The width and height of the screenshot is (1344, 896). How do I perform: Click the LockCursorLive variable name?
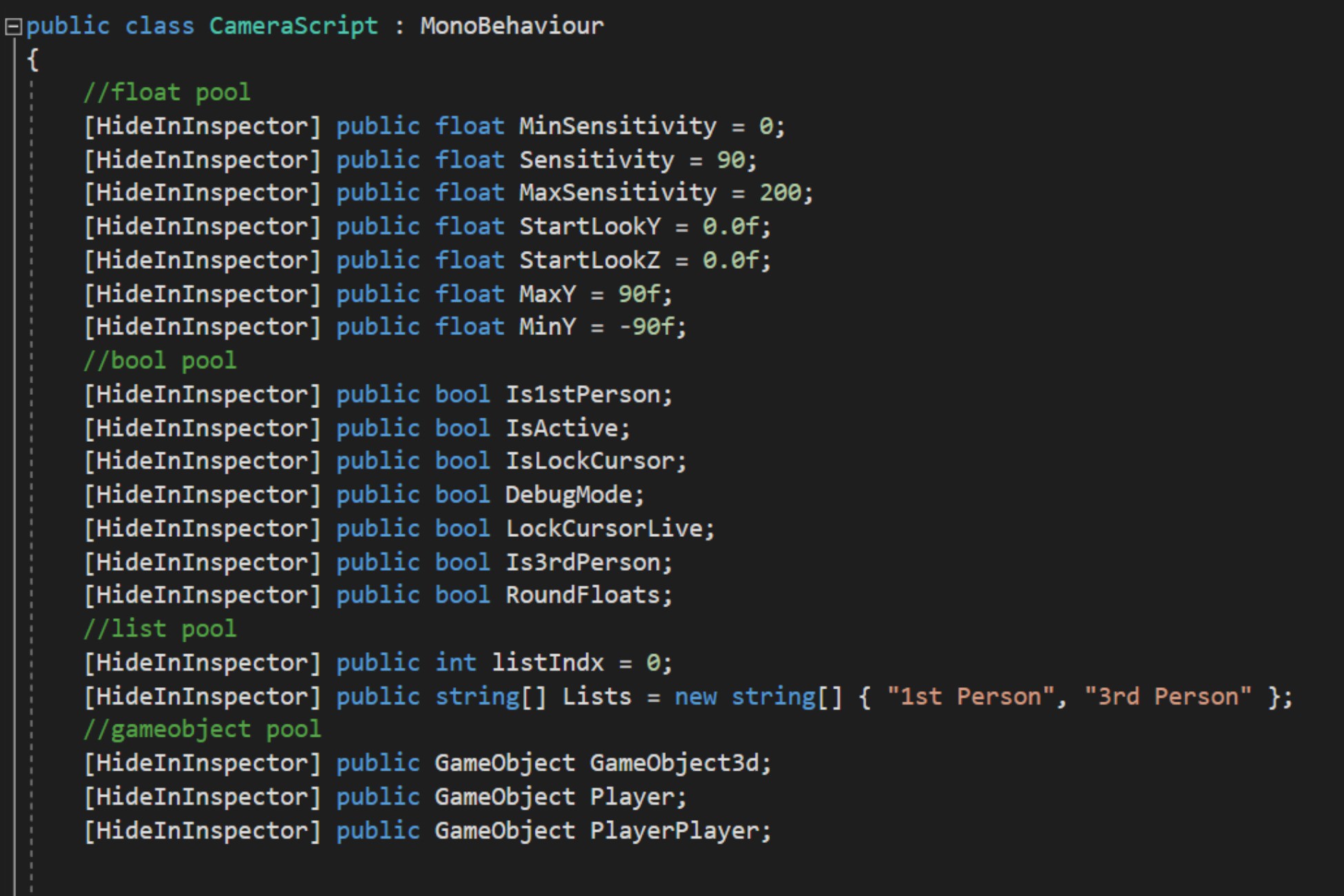pos(604,529)
